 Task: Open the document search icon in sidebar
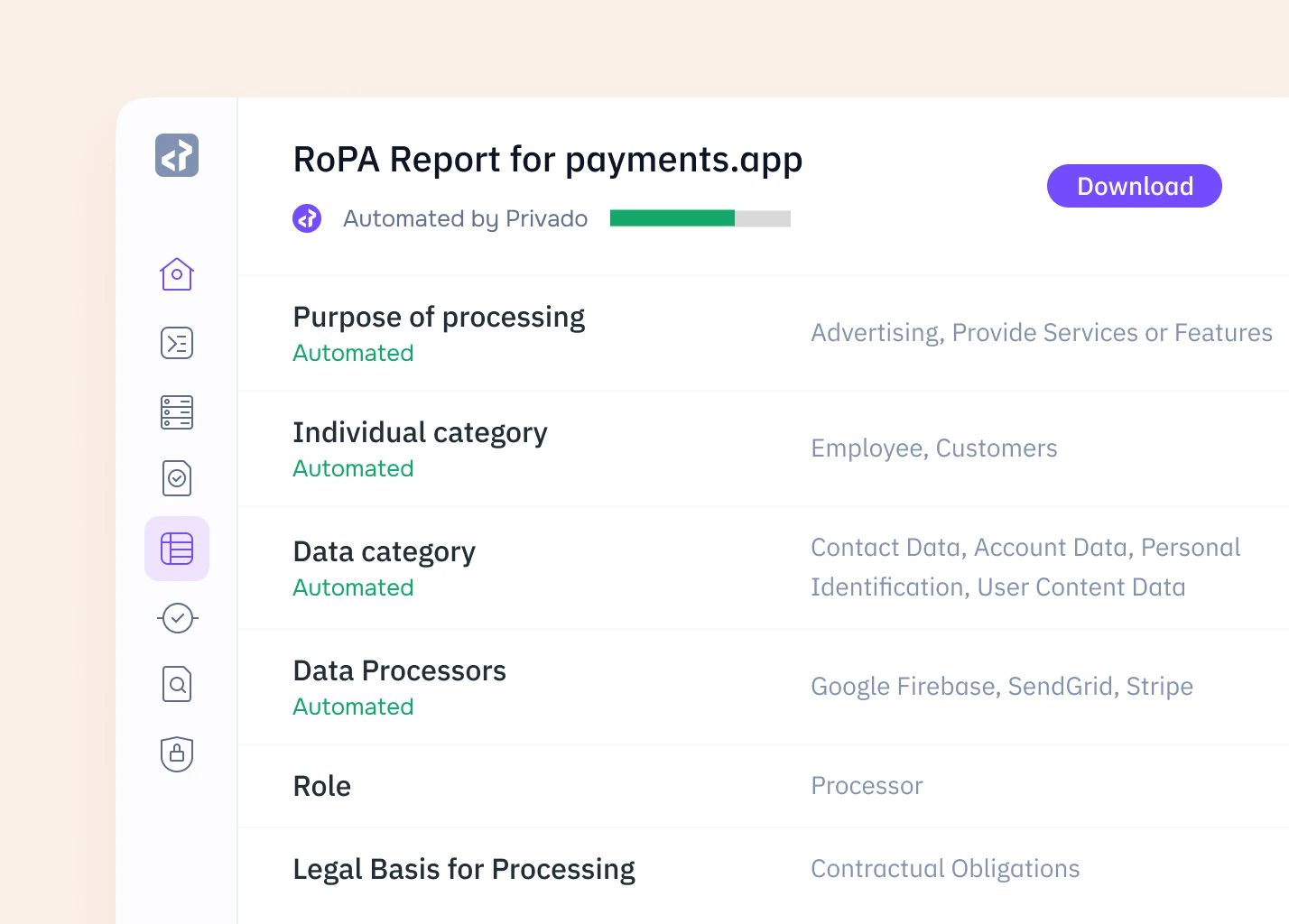point(177,684)
